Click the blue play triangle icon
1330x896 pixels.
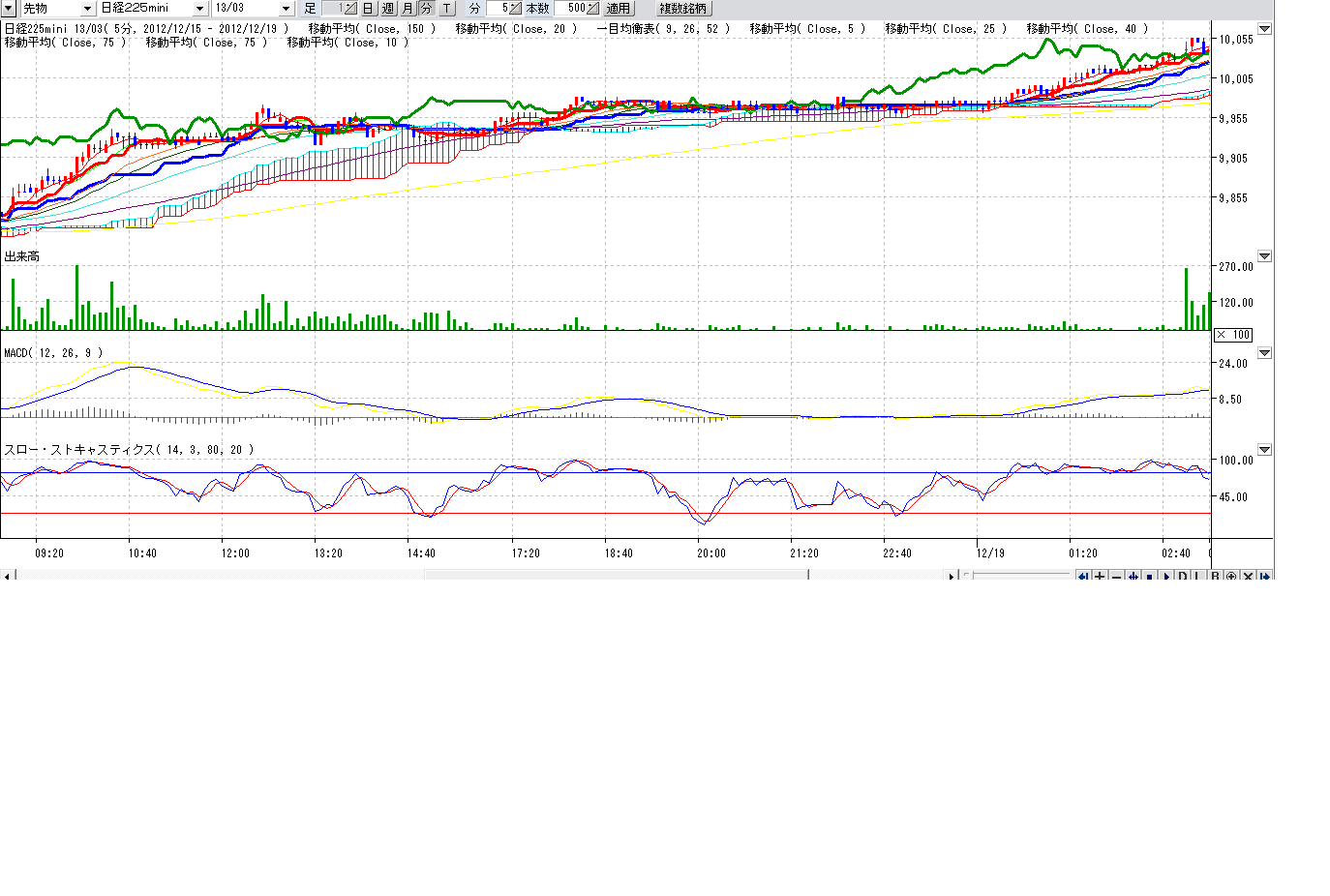click(1165, 577)
